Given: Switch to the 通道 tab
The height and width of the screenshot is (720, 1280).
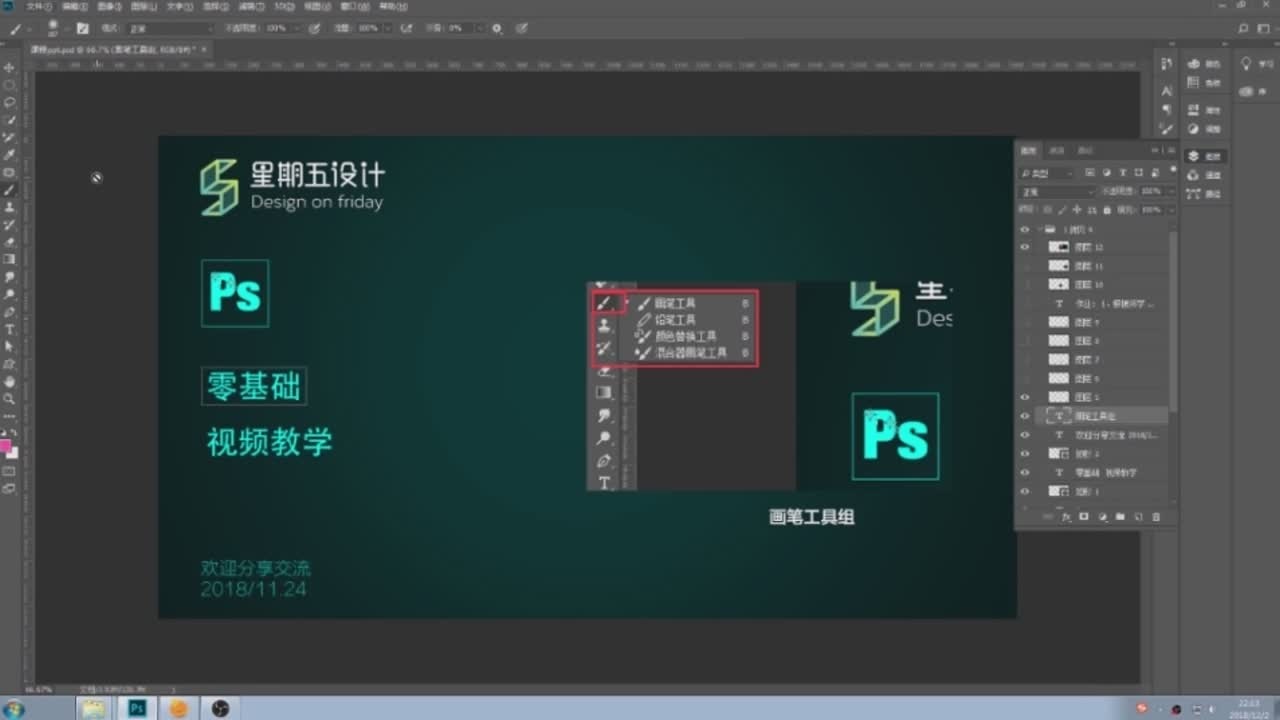Looking at the screenshot, I should (x=1057, y=150).
